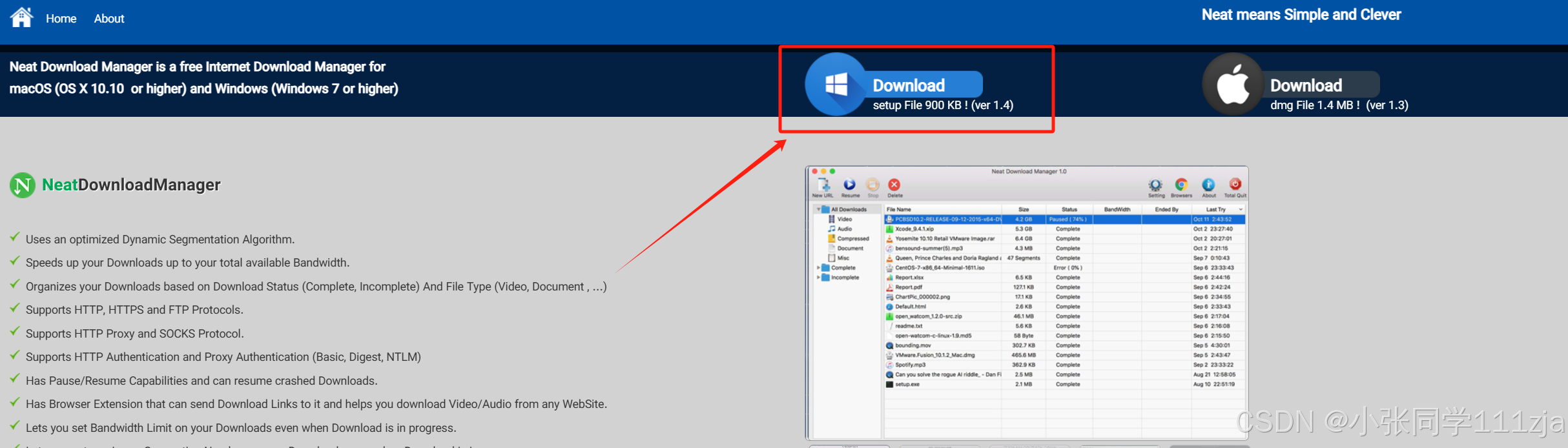
Task: Click the intro text "Neat Download Manager is a free Internet Download Manager"
Action: (198, 67)
